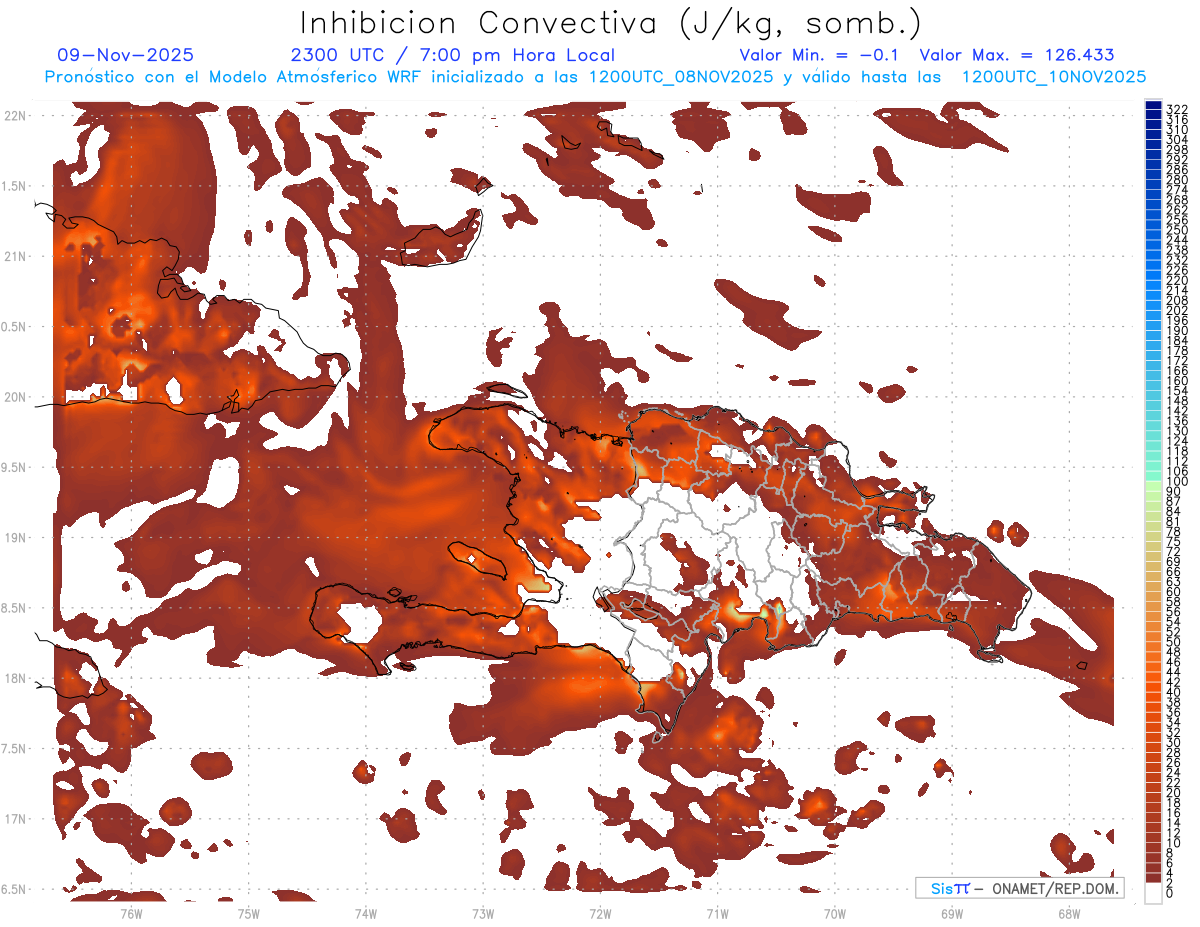Click the 71W longitude label

point(717,913)
